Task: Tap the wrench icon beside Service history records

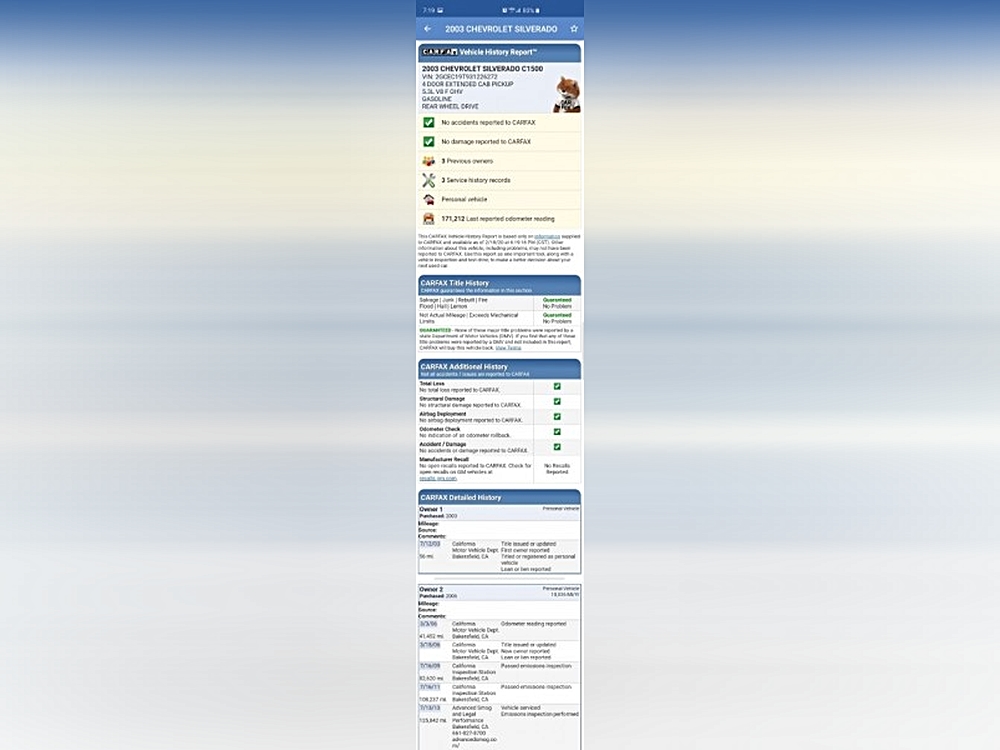Action: 429,180
